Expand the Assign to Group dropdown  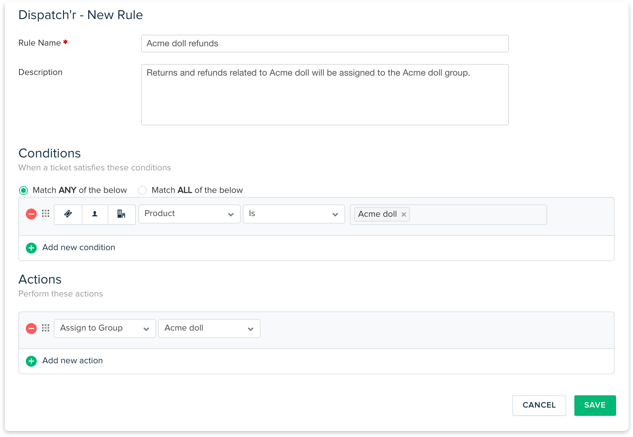(x=104, y=328)
